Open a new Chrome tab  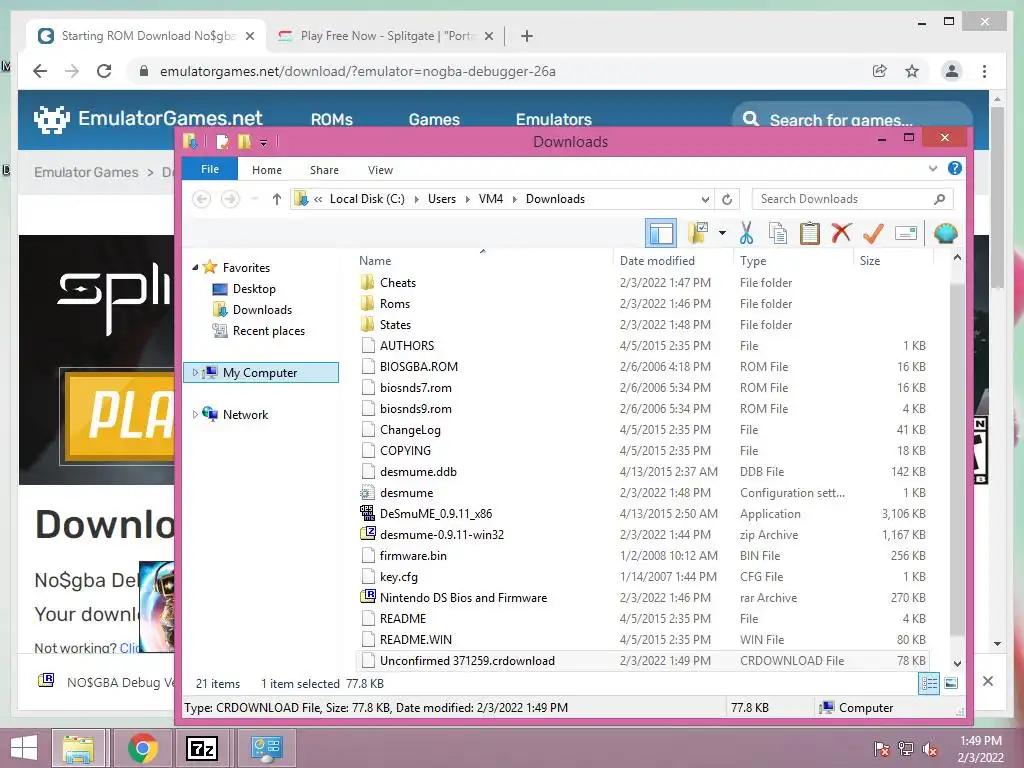point(527,36)
